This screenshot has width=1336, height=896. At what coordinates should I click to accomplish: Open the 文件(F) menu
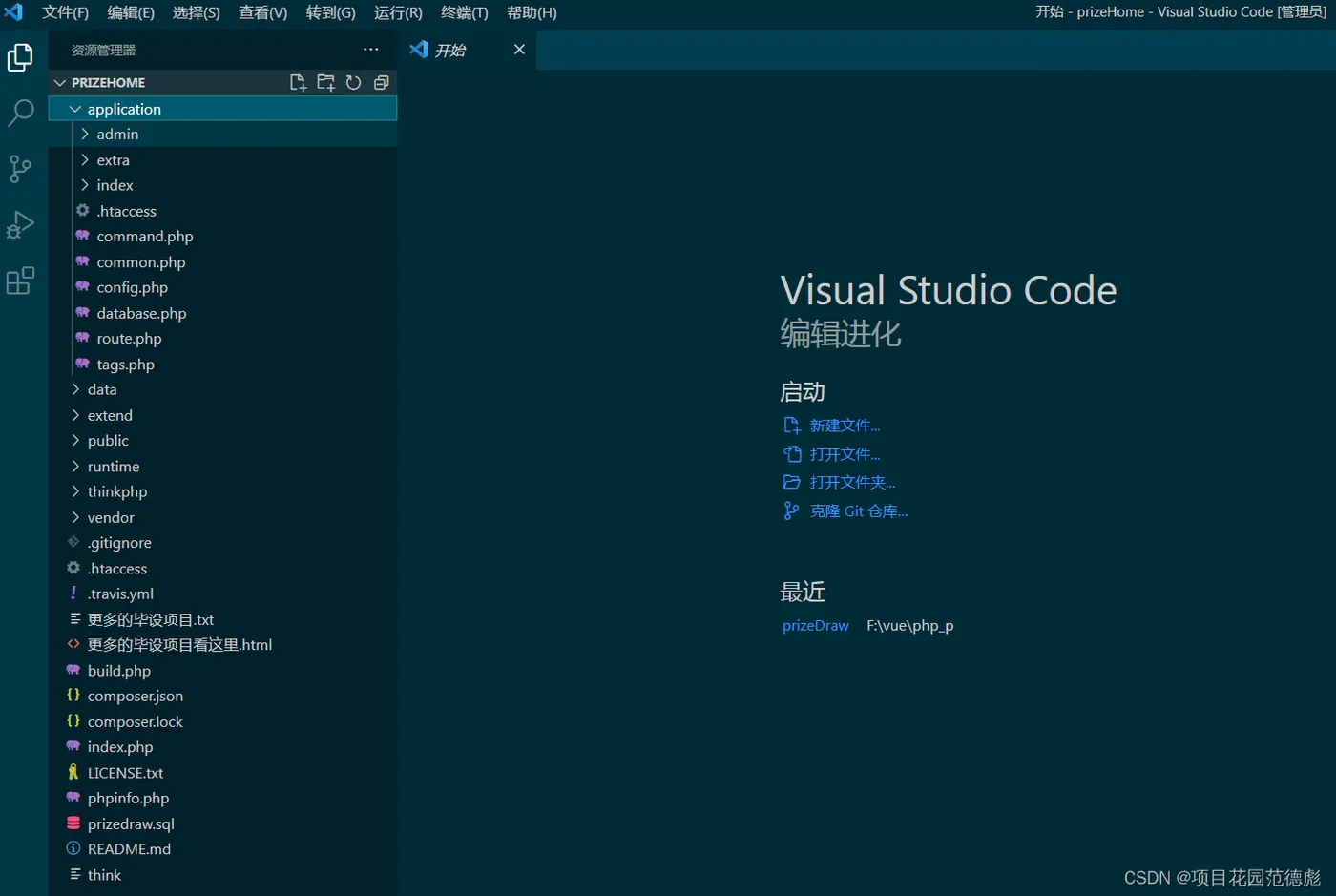click(x=65, y=12)
